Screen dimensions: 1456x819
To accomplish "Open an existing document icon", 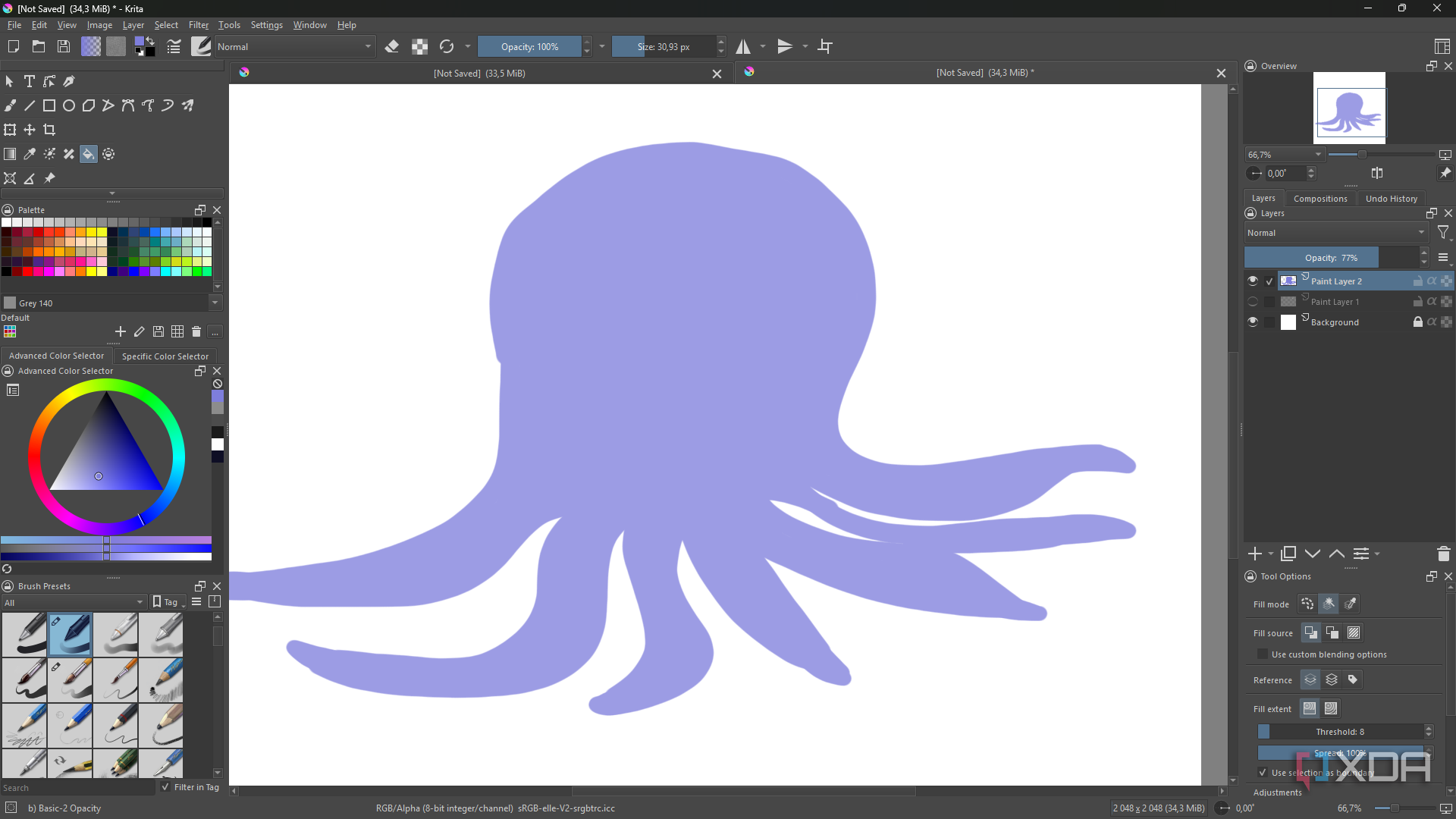I will point(39,46).
